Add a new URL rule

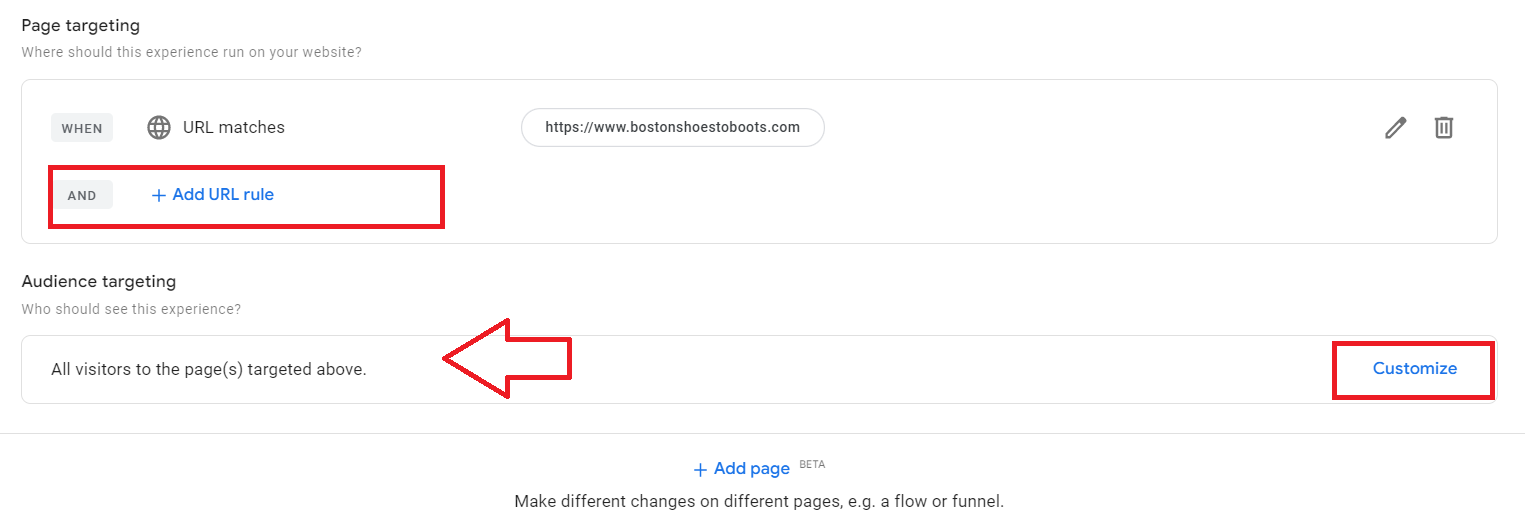pyautogui.click(x=212, y=195)
